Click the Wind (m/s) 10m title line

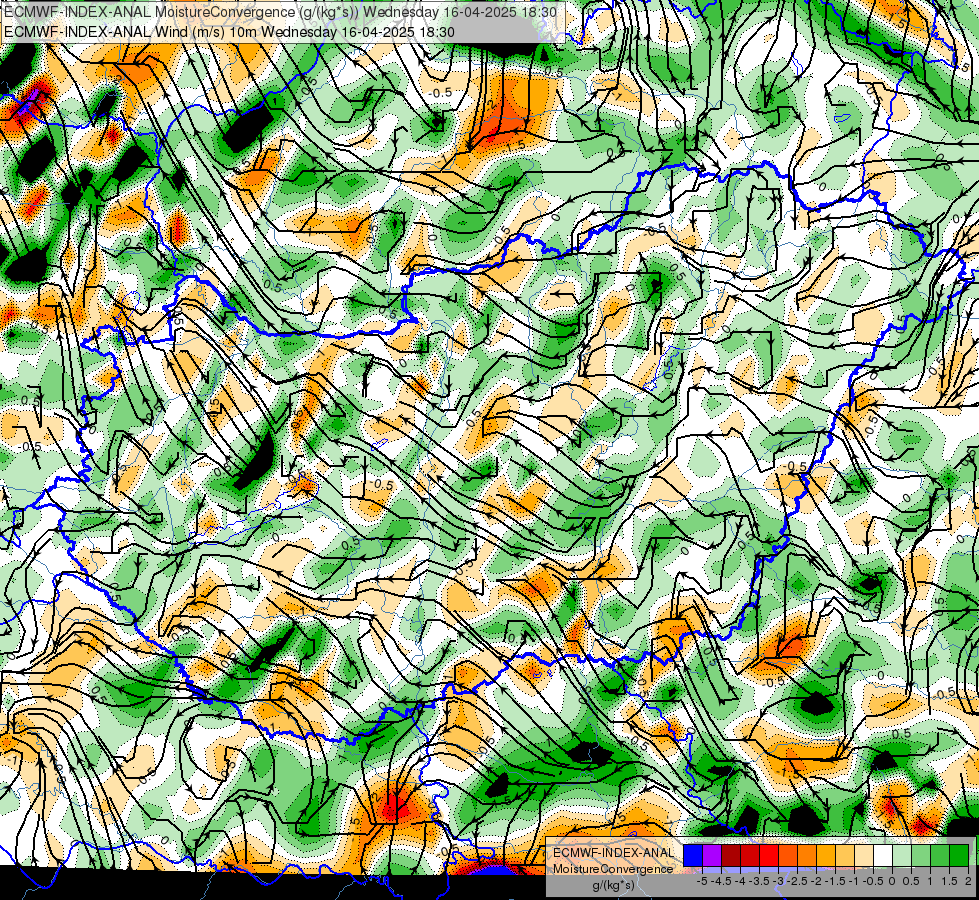coord(229,32)
